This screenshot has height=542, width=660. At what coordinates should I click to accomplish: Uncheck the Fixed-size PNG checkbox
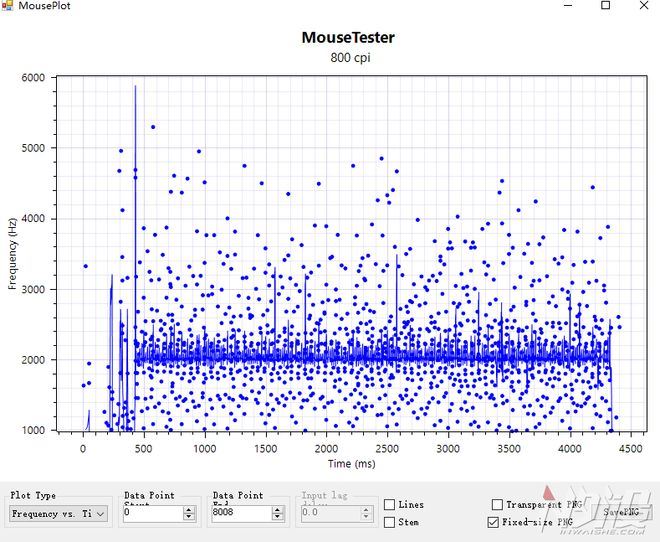click(493, 522)
